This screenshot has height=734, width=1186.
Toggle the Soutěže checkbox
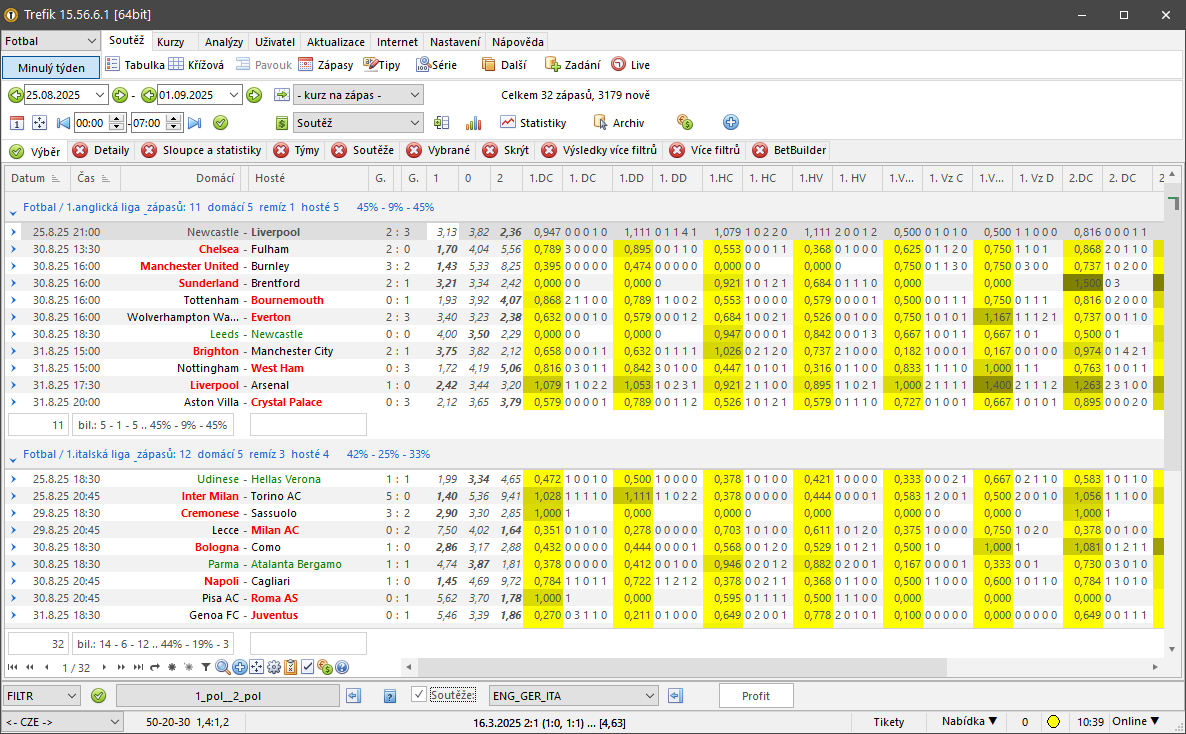pyautogui.click(x=419, y=695)
